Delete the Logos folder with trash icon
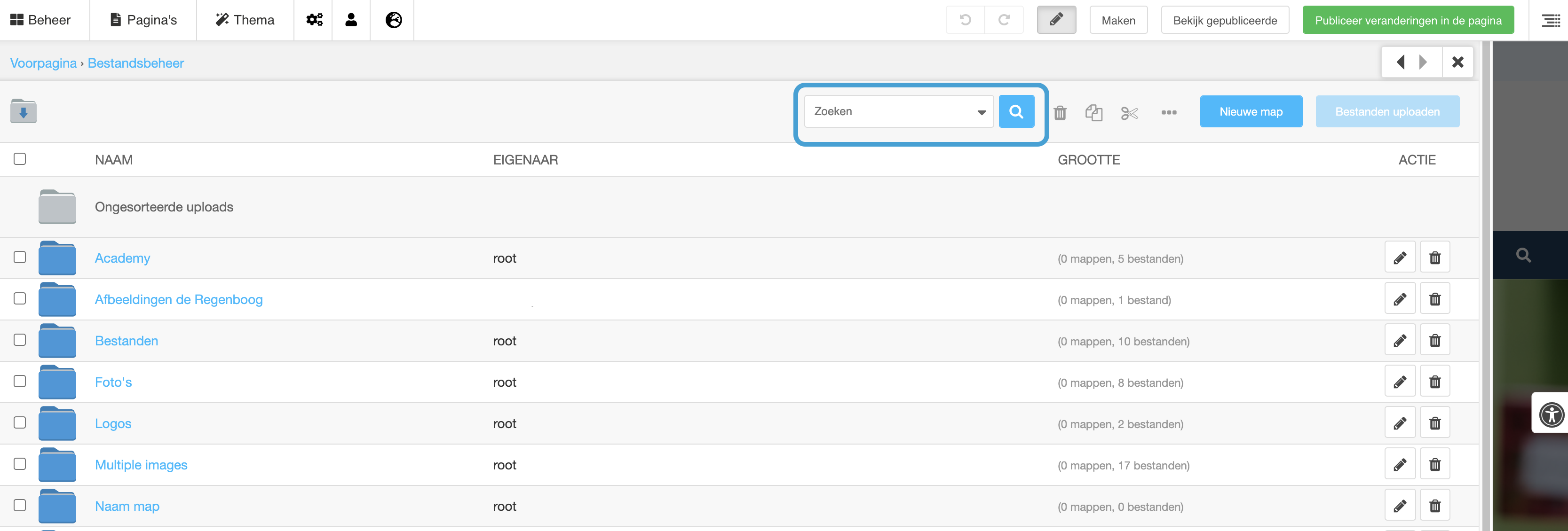The height and width of the screenshot is (531, 1568). 1434,423
